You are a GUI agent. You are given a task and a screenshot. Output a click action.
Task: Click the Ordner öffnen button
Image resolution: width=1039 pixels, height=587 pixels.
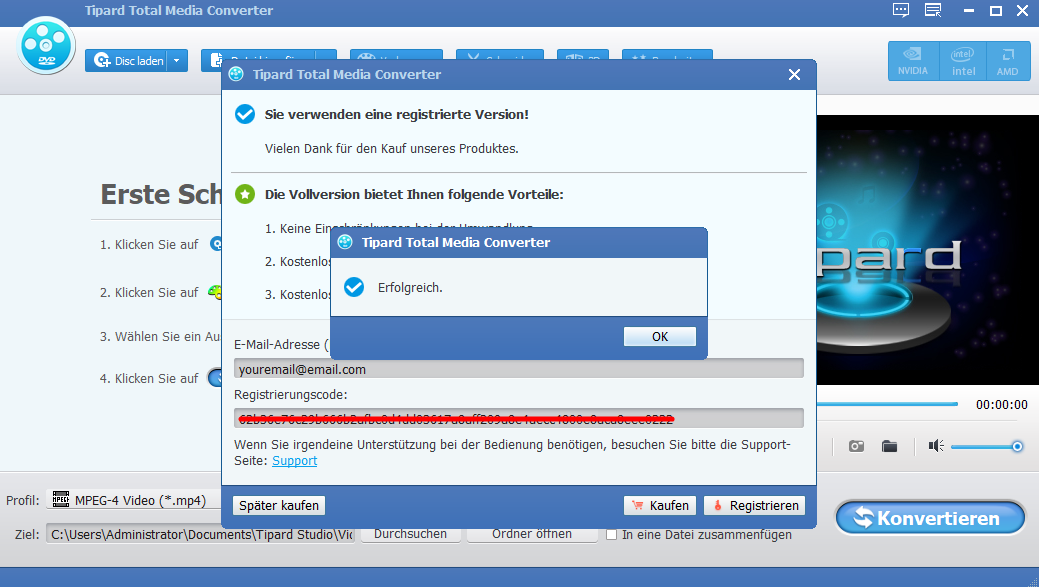531,534
